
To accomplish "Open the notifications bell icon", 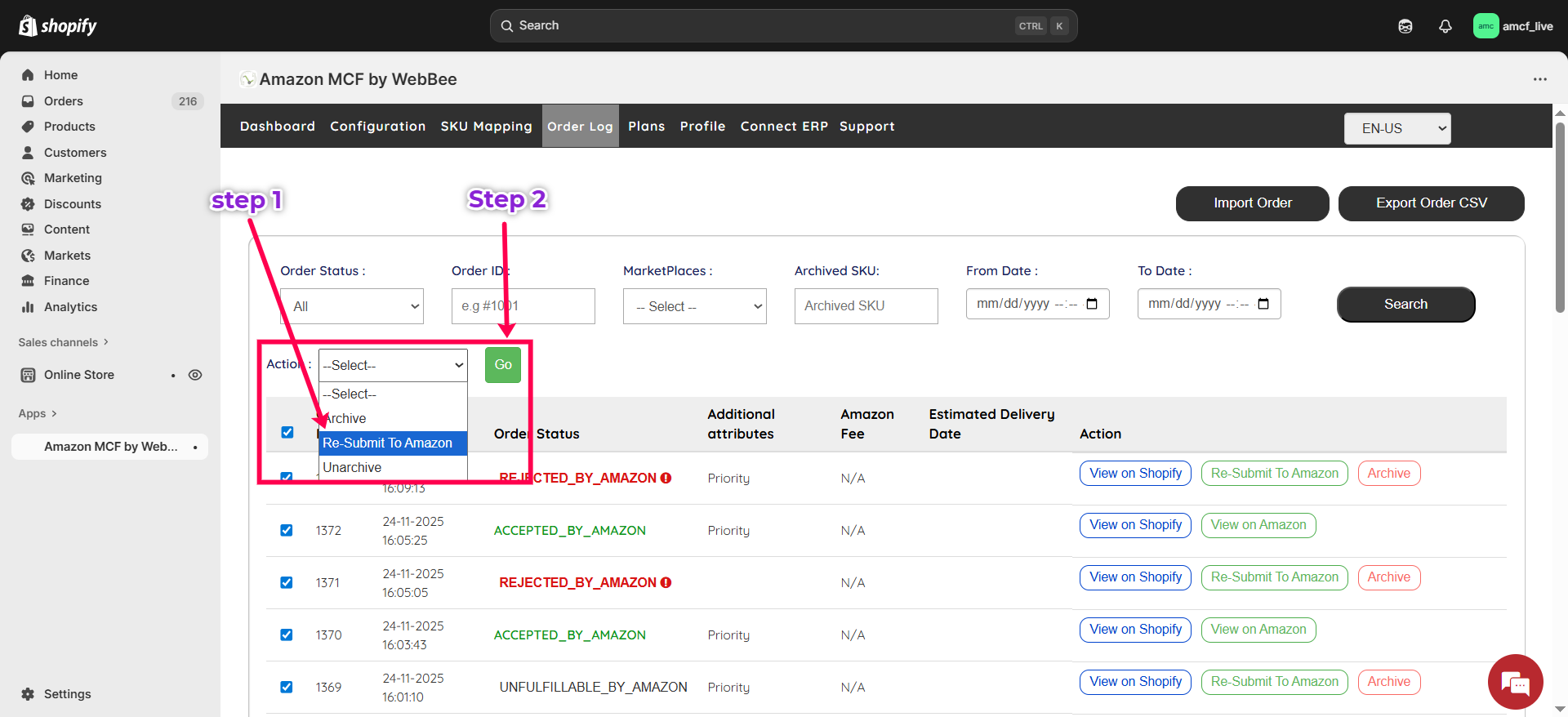I will [1445, 26].
